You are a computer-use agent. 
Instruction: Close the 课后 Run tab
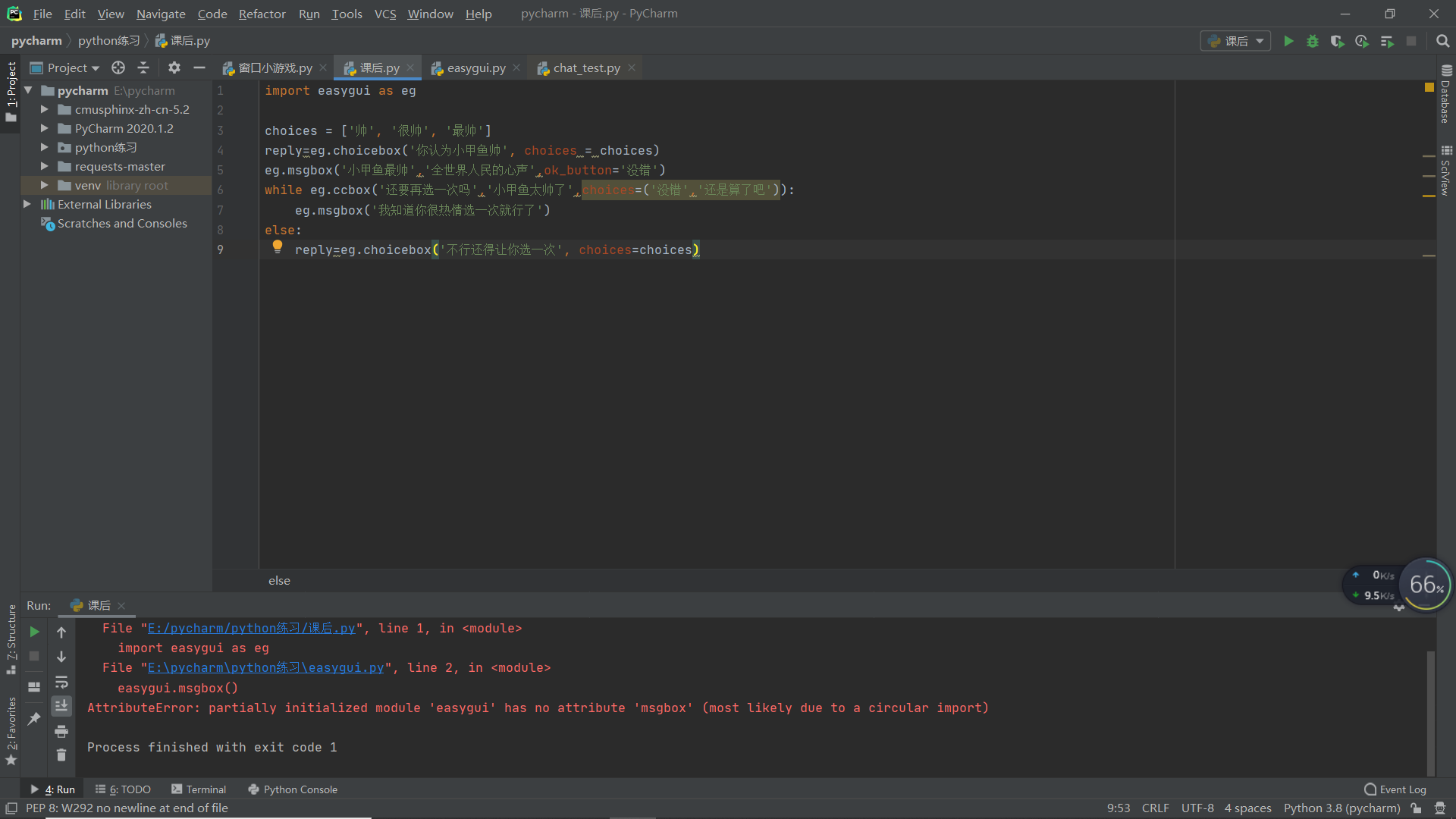point(121,605)
